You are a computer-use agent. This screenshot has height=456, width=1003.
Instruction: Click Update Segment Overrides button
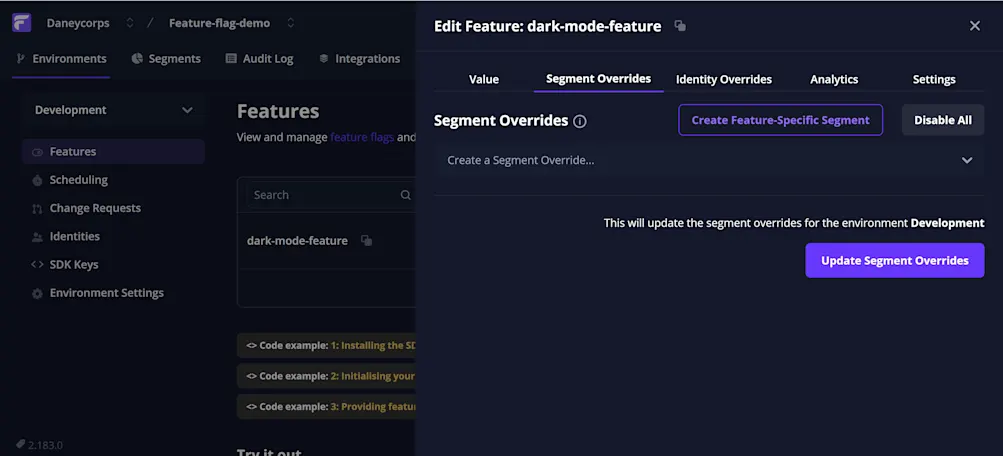[x=895, y=260]
